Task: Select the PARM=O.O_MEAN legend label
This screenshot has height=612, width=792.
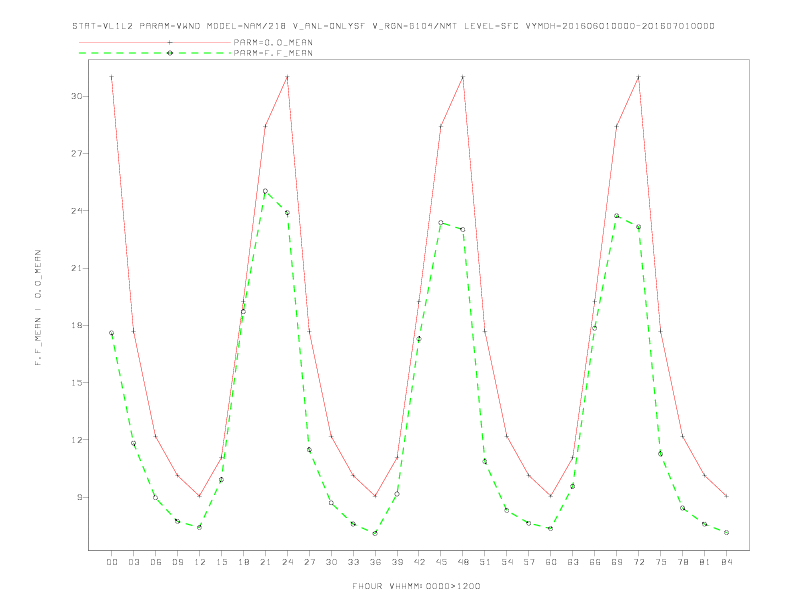Action: [x=273, y=42]
